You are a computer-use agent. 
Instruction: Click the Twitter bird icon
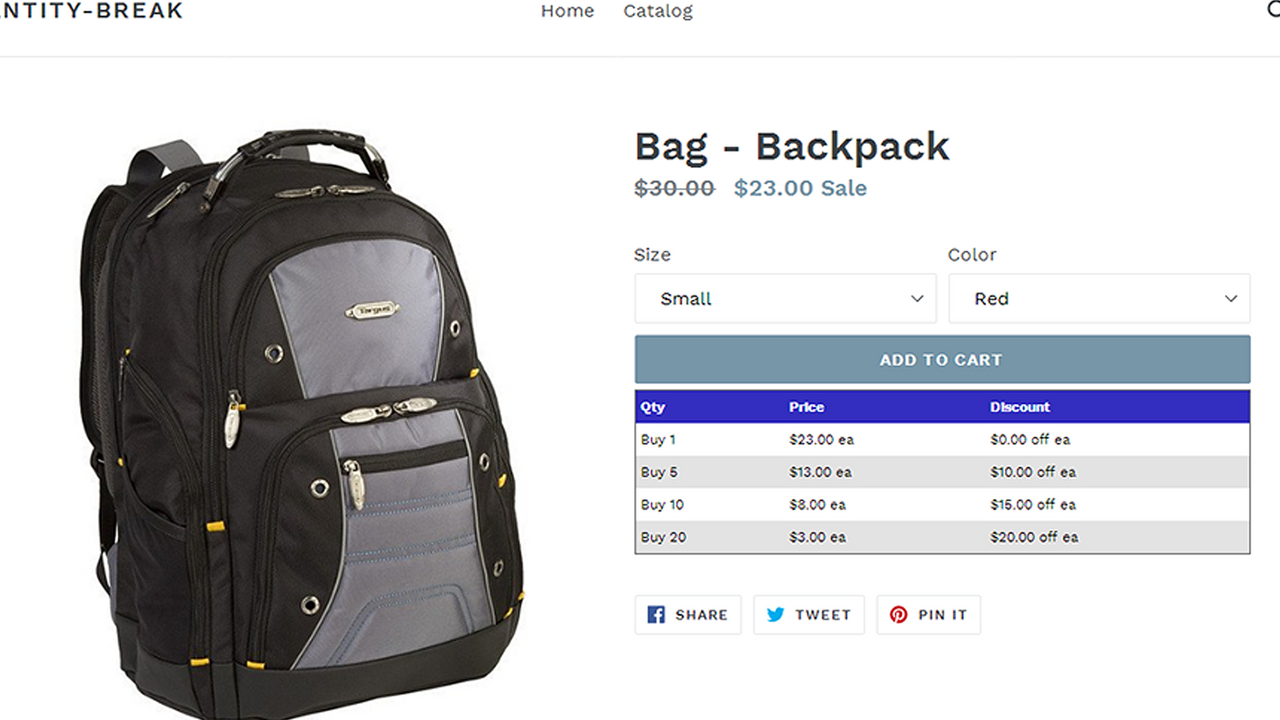point(775,615)
